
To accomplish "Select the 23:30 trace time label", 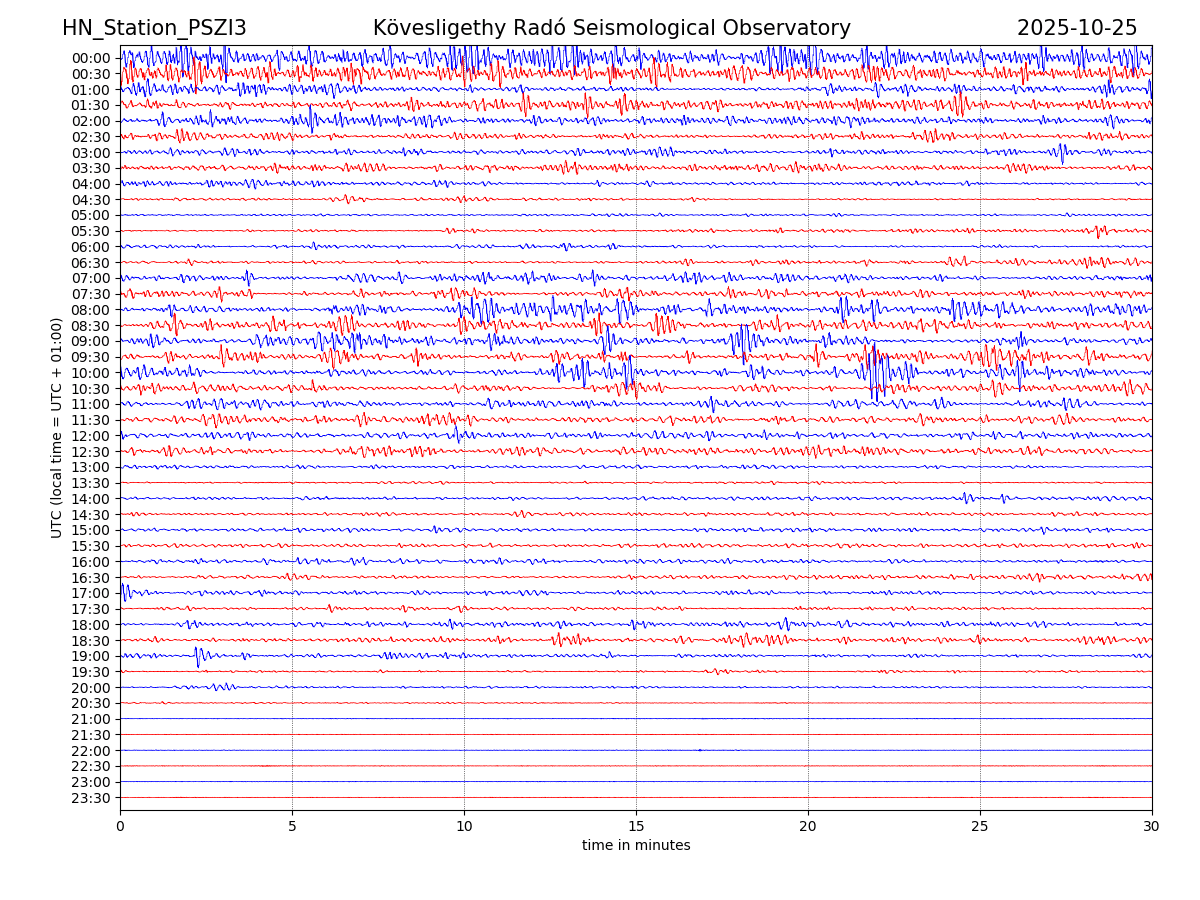I will (x=90, y=798).
